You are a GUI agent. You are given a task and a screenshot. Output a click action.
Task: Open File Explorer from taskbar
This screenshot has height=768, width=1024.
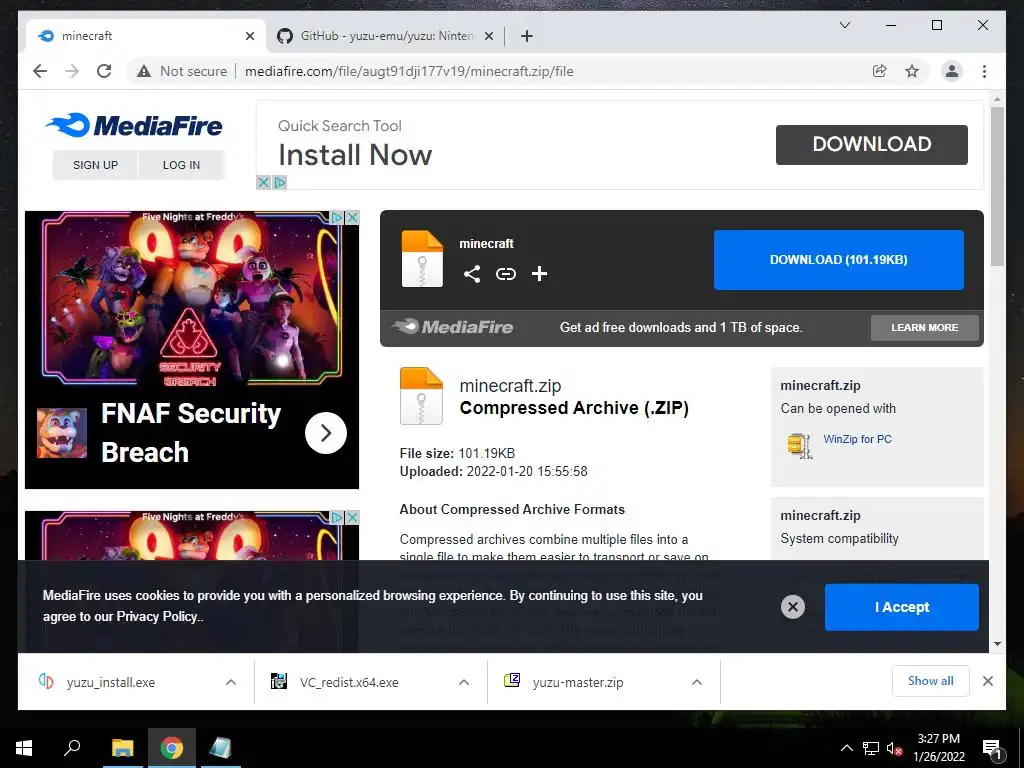(x=122, y=748)
